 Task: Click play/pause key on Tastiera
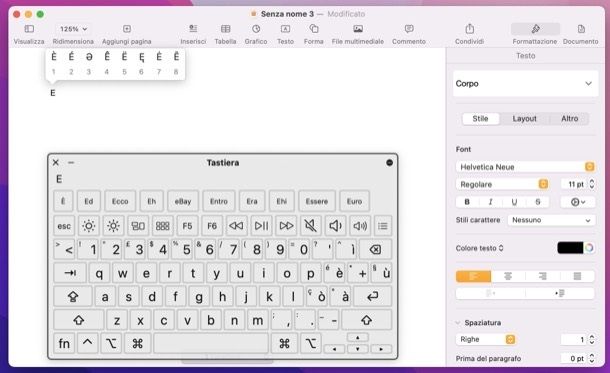pyautogui.click(x=261, y=226)
